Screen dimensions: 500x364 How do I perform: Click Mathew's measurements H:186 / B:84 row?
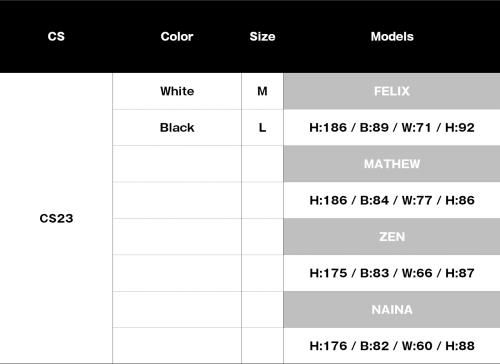[392, 200]
